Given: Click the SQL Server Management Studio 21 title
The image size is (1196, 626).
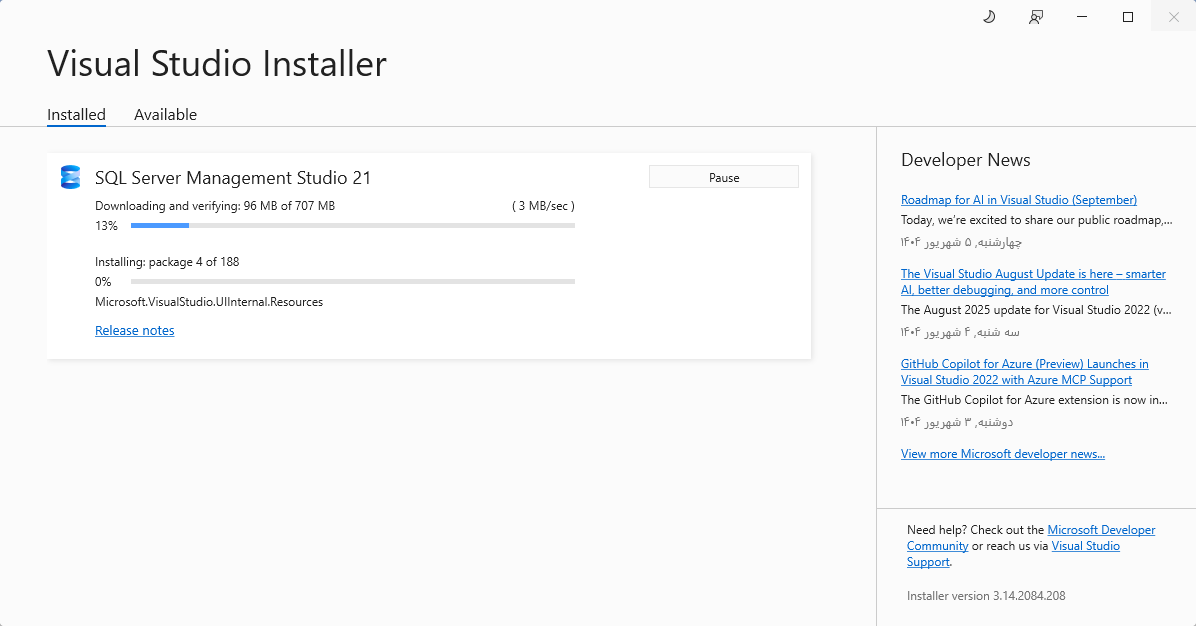Looking at the screenshot, I should [x=232, y=177].
